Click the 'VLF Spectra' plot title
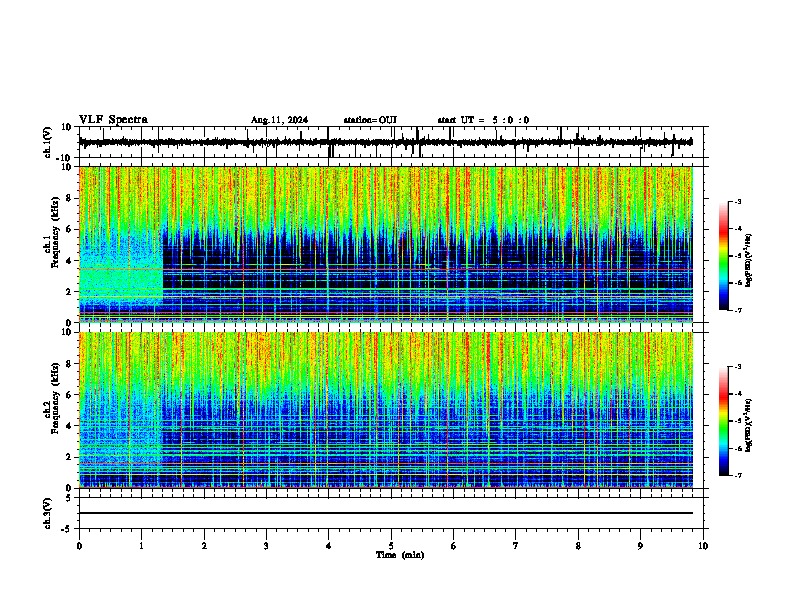 click(113, 120)
